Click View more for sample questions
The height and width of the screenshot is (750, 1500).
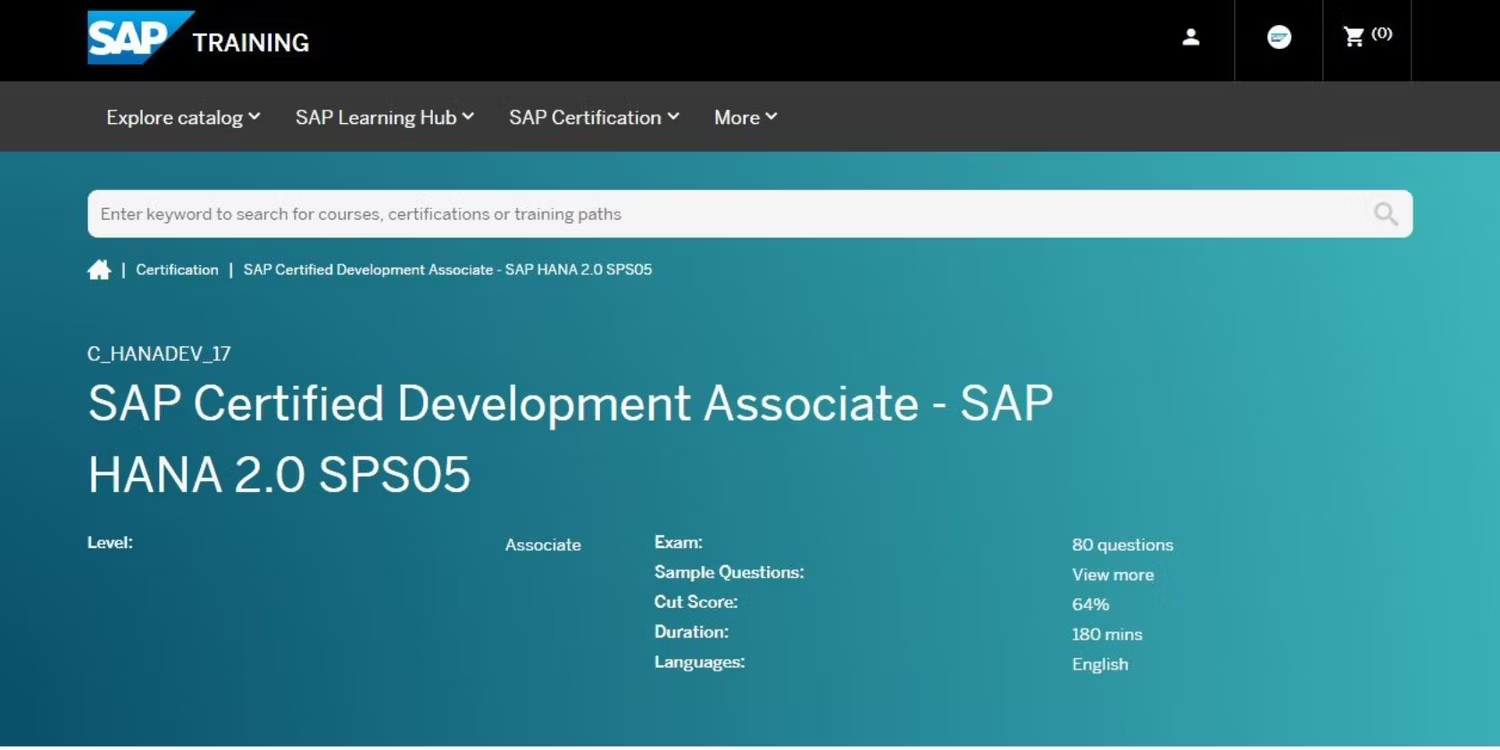point(1112,575)
